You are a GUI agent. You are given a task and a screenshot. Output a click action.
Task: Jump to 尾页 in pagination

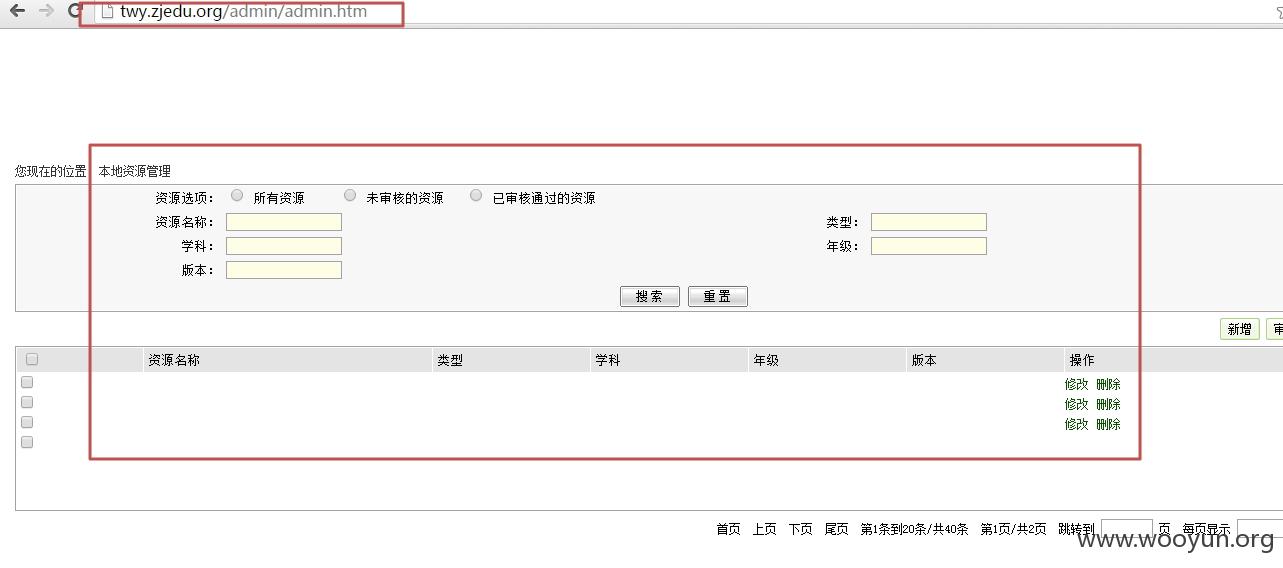tap(836, 529)
